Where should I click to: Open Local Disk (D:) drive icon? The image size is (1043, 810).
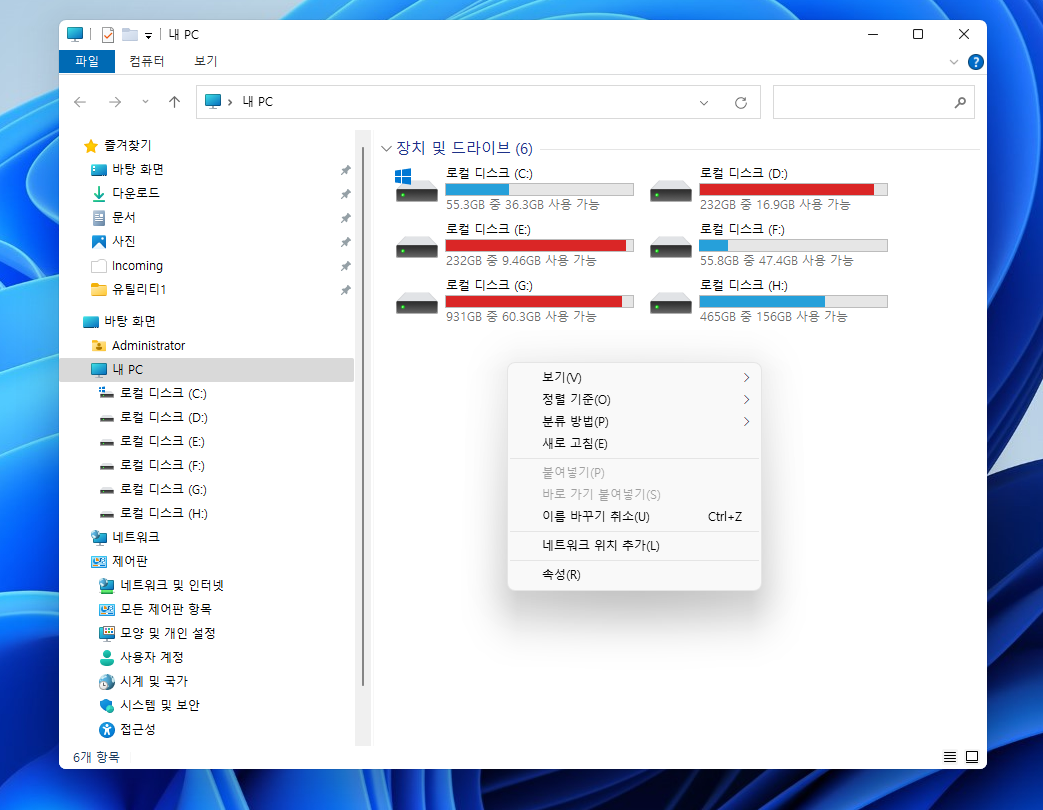click(x=670, y=192)
